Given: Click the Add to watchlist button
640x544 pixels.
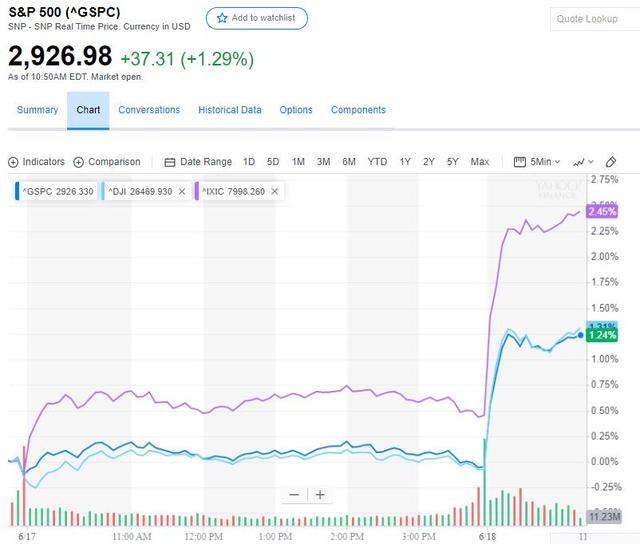Looking at the screenshot, I should click(257, 18).
